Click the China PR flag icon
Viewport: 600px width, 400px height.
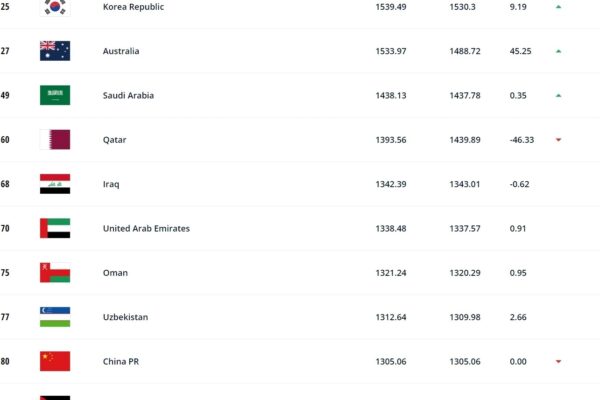click(55, 361)
